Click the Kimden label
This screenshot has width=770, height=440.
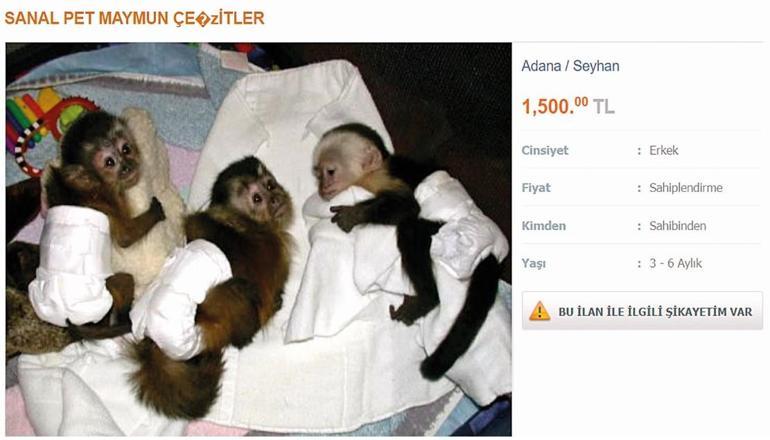tap(544, 226)
